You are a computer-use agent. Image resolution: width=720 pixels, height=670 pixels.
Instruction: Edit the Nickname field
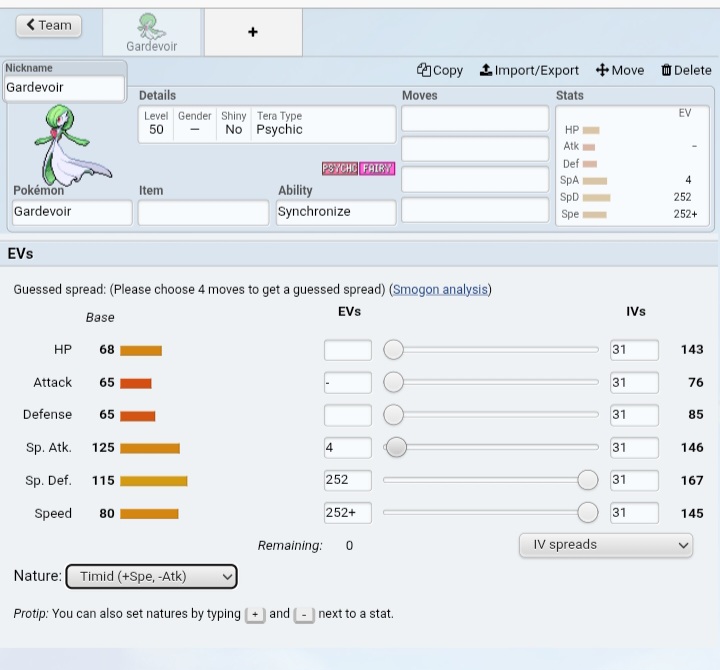click(x=64, y=87)
